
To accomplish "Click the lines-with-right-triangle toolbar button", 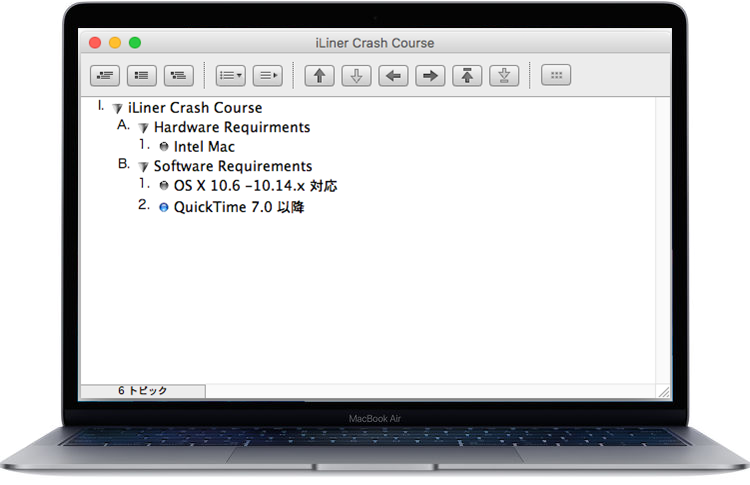I will [x=267, y=76].
